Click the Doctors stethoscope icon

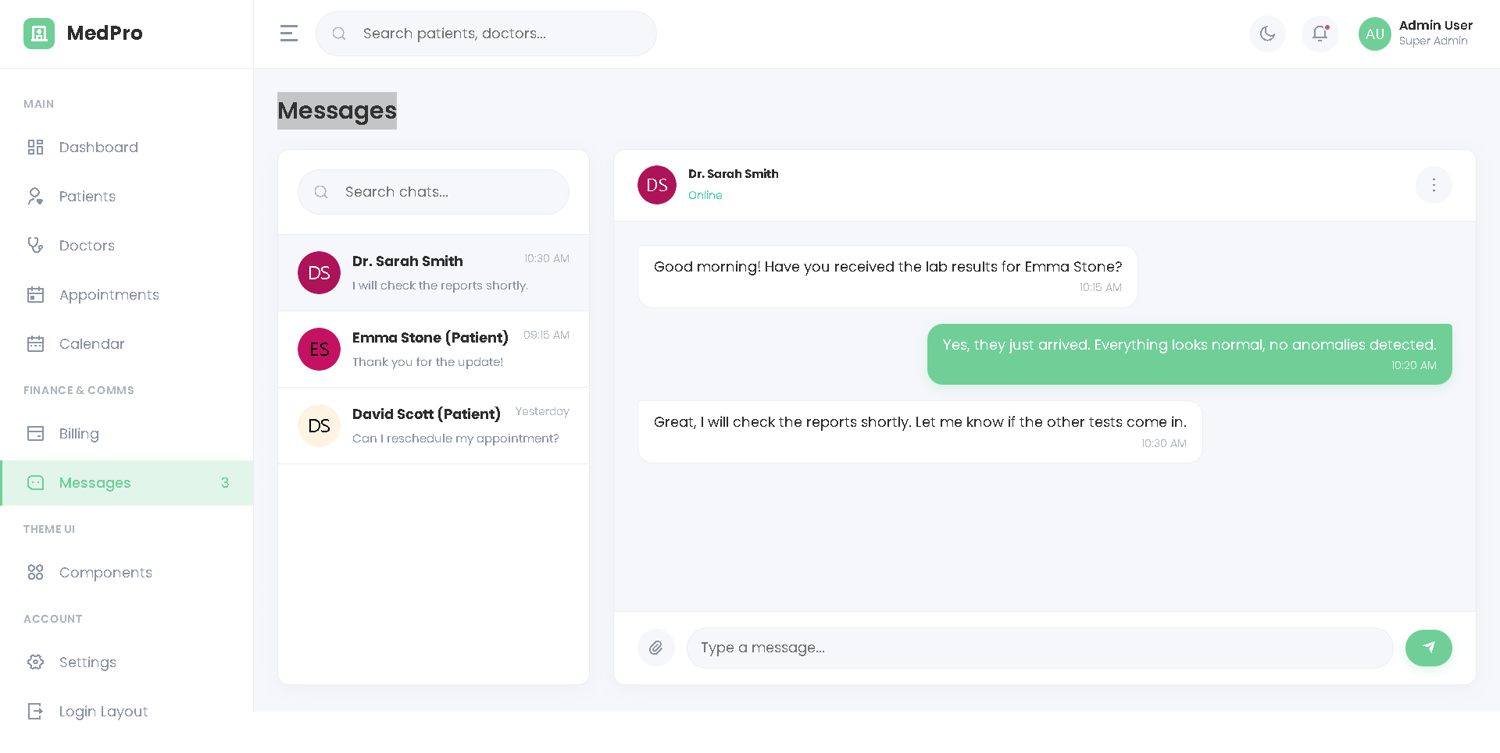coord(36,245)
